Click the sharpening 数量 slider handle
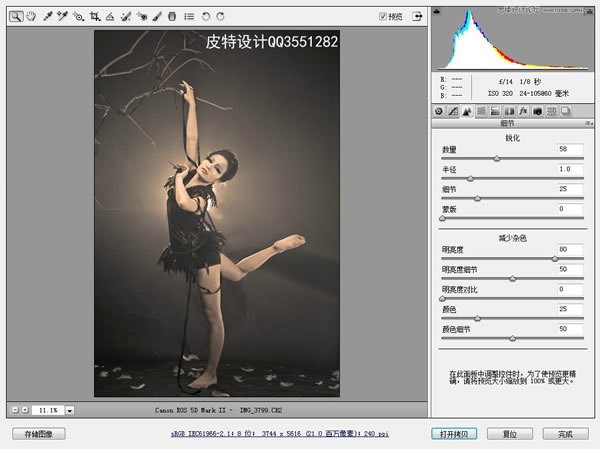The height and width of the screenshot is (449, 600). coord(497,158)
